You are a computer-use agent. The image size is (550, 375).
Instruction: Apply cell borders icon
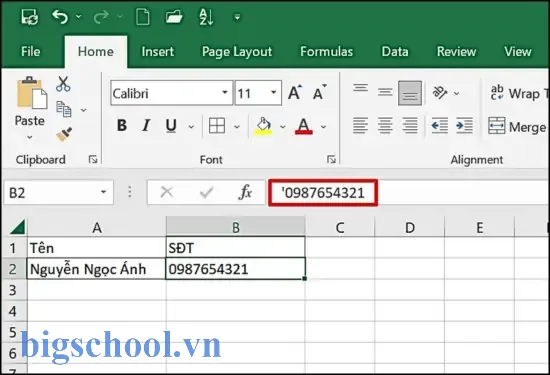point(217,126)
